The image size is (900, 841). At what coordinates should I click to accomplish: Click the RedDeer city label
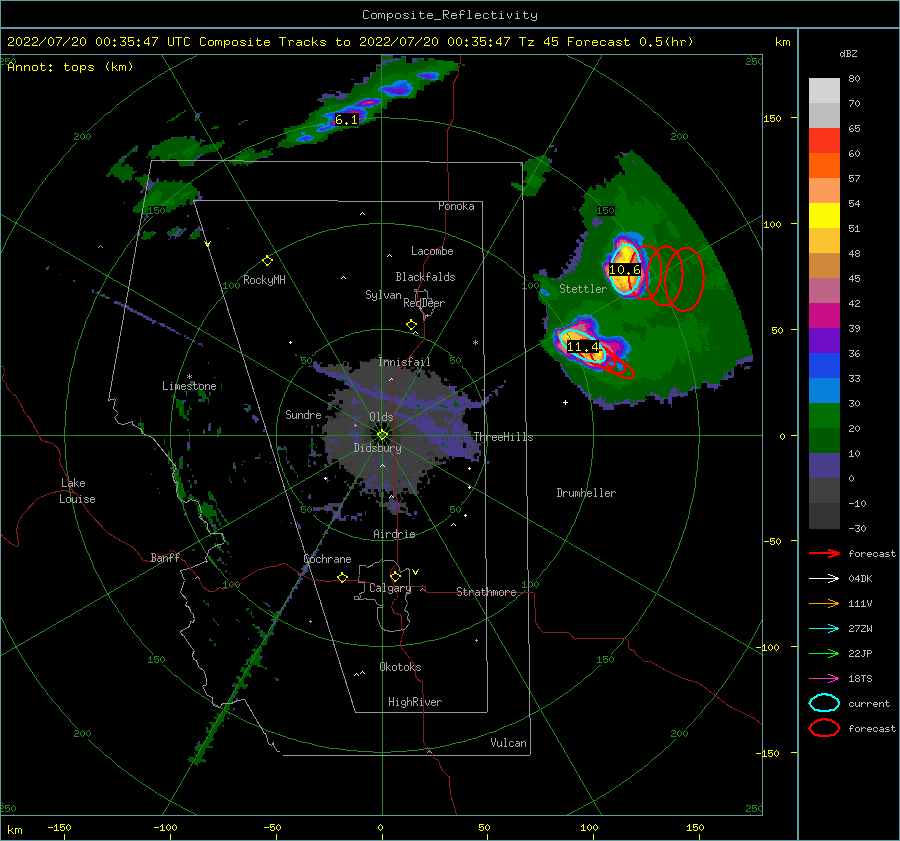click(424, 303)
